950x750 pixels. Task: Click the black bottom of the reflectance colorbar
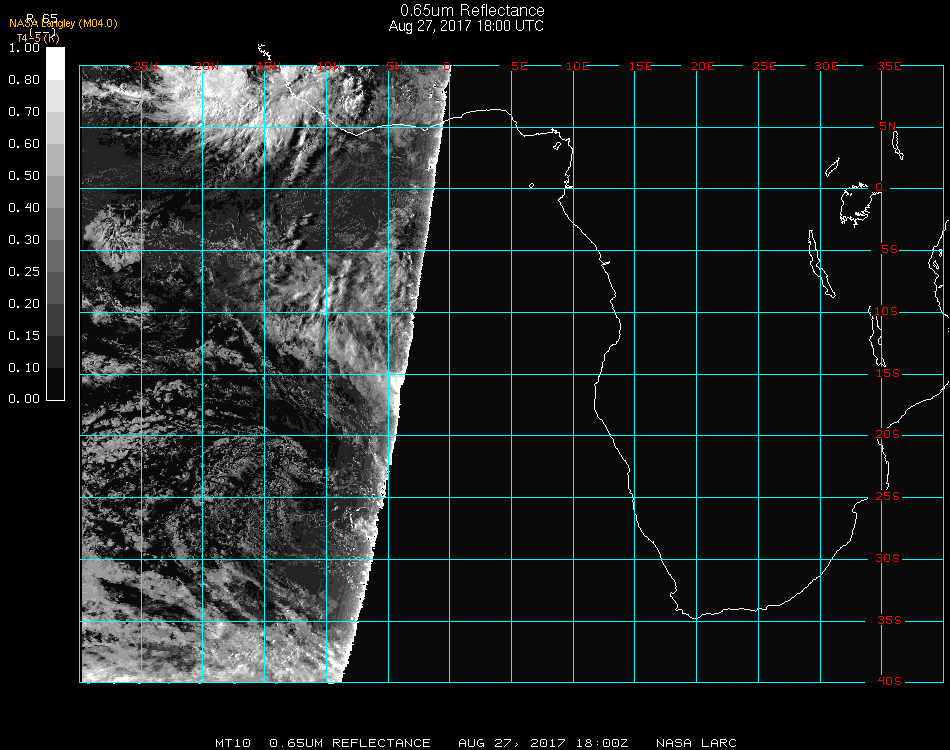(55, 384)
